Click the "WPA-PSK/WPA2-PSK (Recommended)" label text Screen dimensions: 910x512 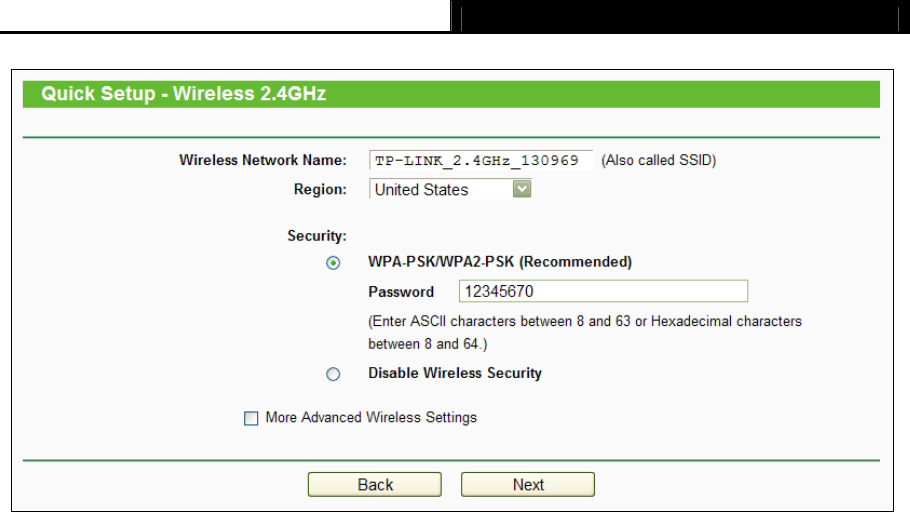500,262
